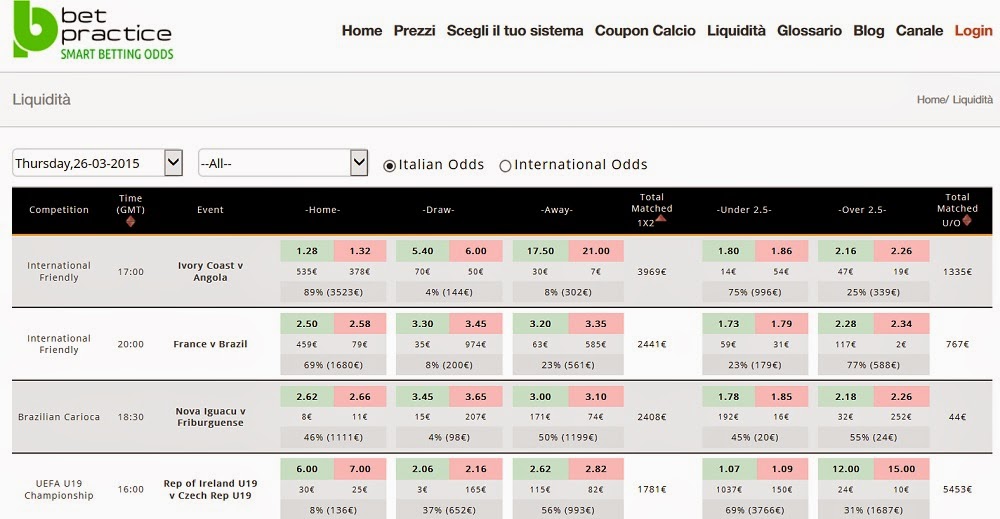The height and width of the screenshot is (519, 1000).
Task: Click green 5.40 draw odds
Action: point(423,251)
